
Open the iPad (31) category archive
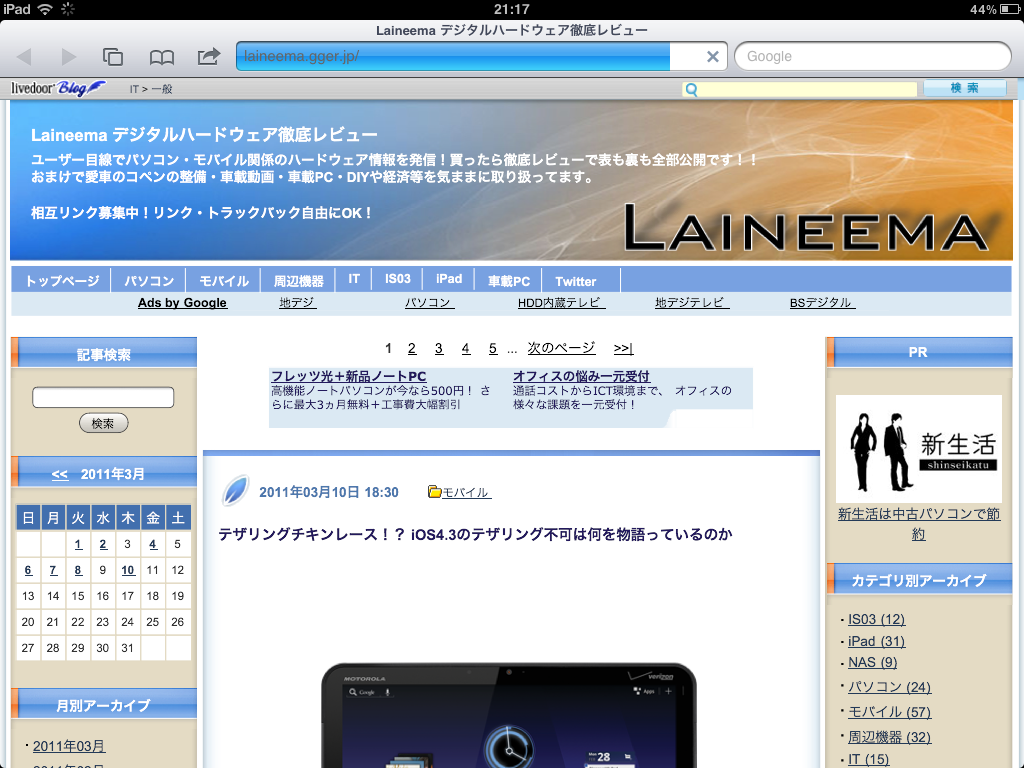pos(876,641)
